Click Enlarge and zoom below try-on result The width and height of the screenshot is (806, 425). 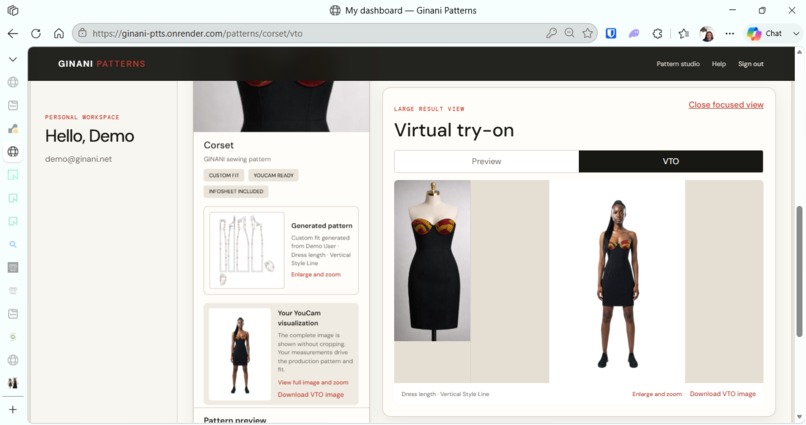coord(656,394)
